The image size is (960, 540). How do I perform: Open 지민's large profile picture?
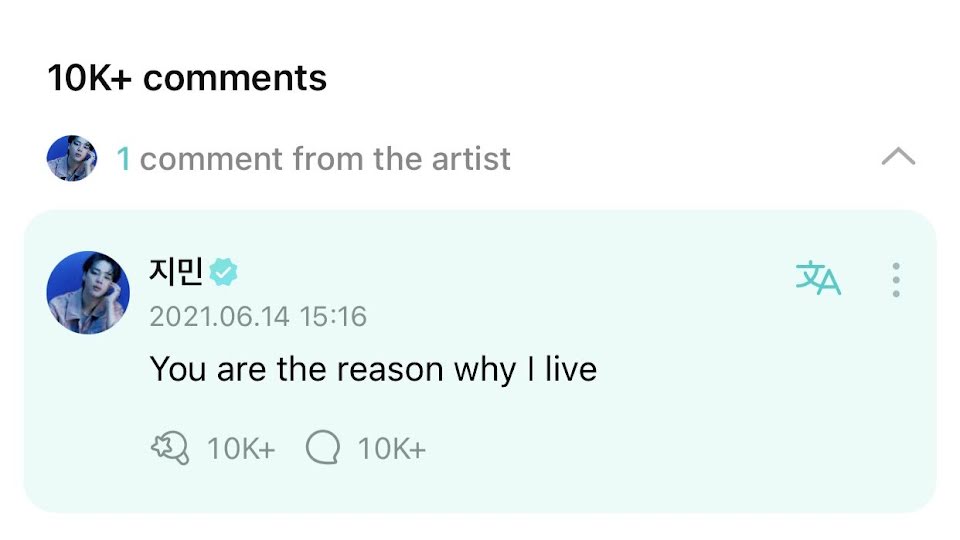88,292
